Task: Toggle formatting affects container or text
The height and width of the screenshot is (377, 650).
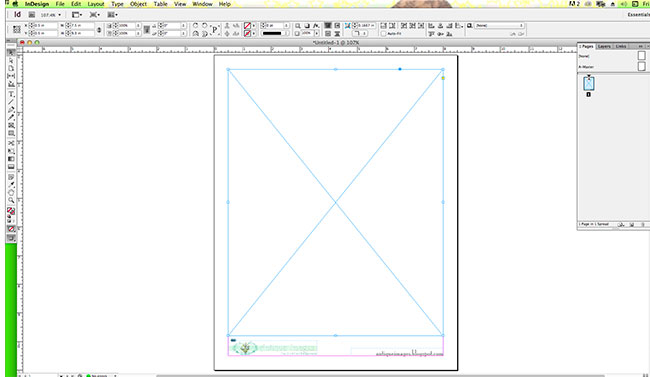Action: (x=10, y=221)
